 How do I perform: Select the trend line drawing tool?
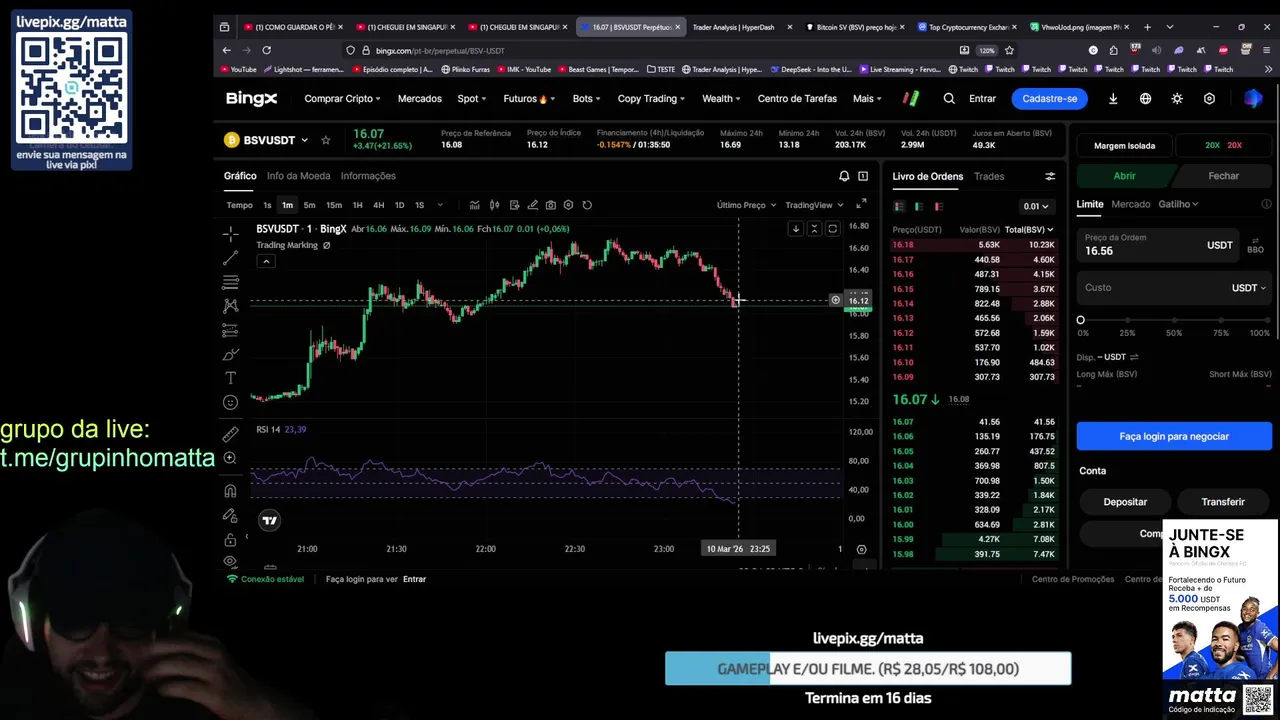pyautogui.click(x=231, y=258)
